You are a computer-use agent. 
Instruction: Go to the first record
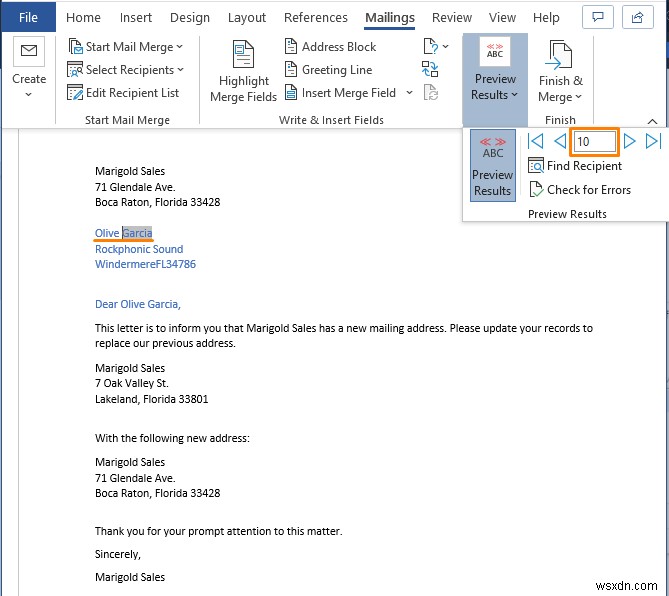(x=535, y=141)
